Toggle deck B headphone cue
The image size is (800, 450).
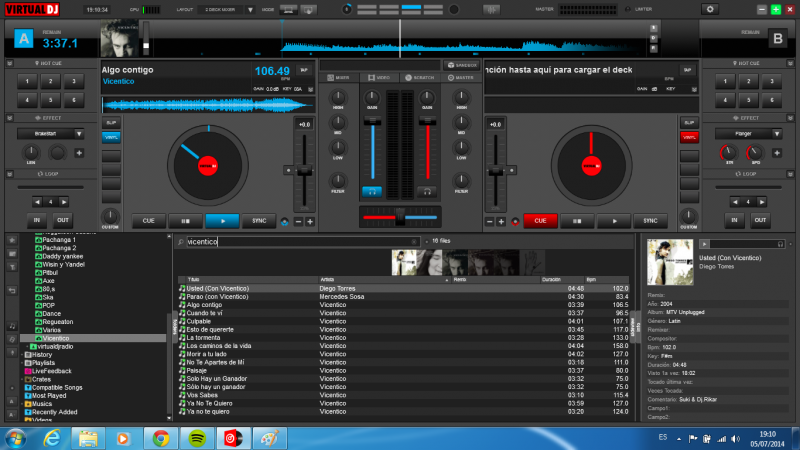point(427,192)
